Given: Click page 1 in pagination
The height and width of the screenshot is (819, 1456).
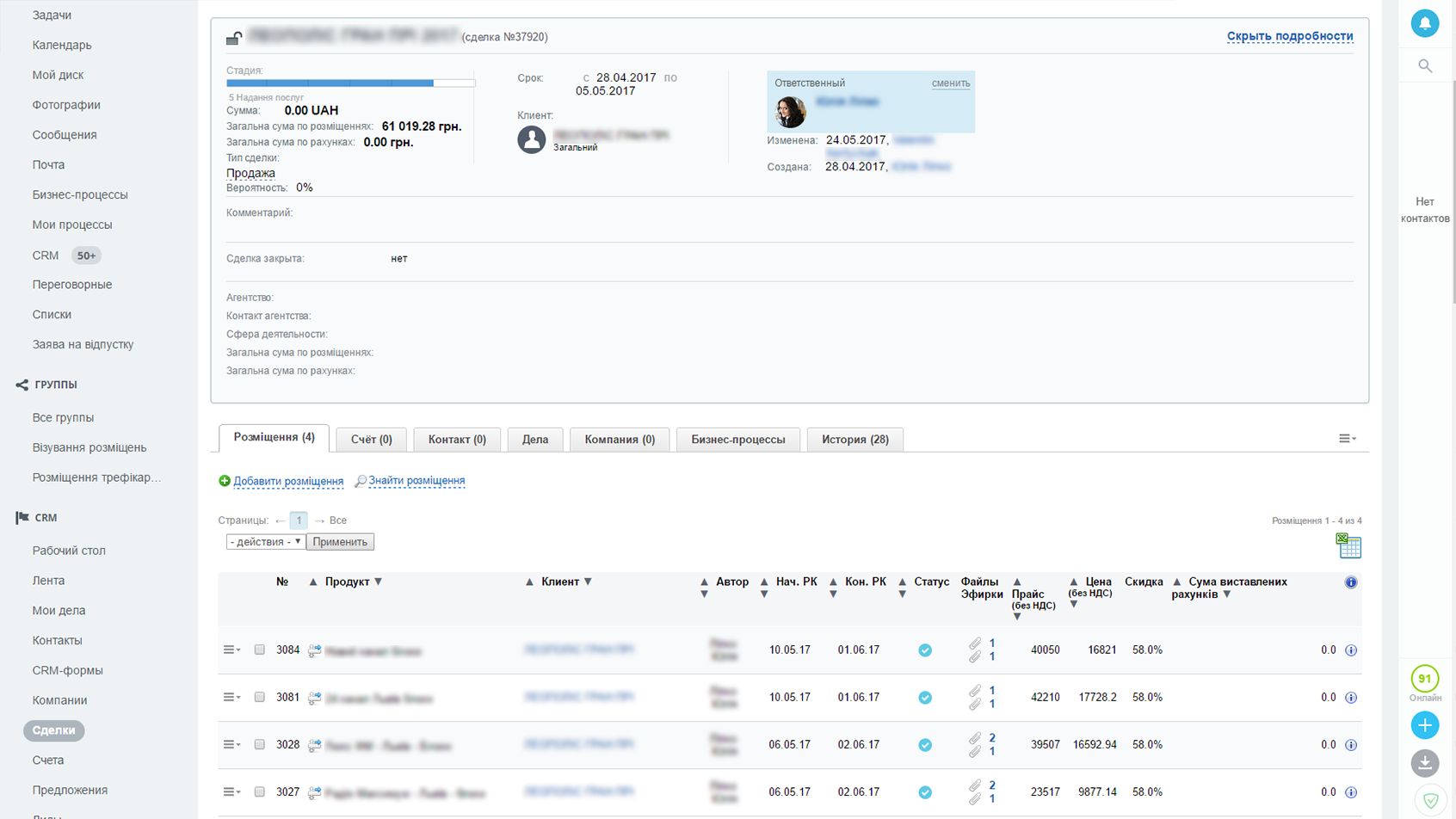Looking at the screenshot, I should pos(299,520).
